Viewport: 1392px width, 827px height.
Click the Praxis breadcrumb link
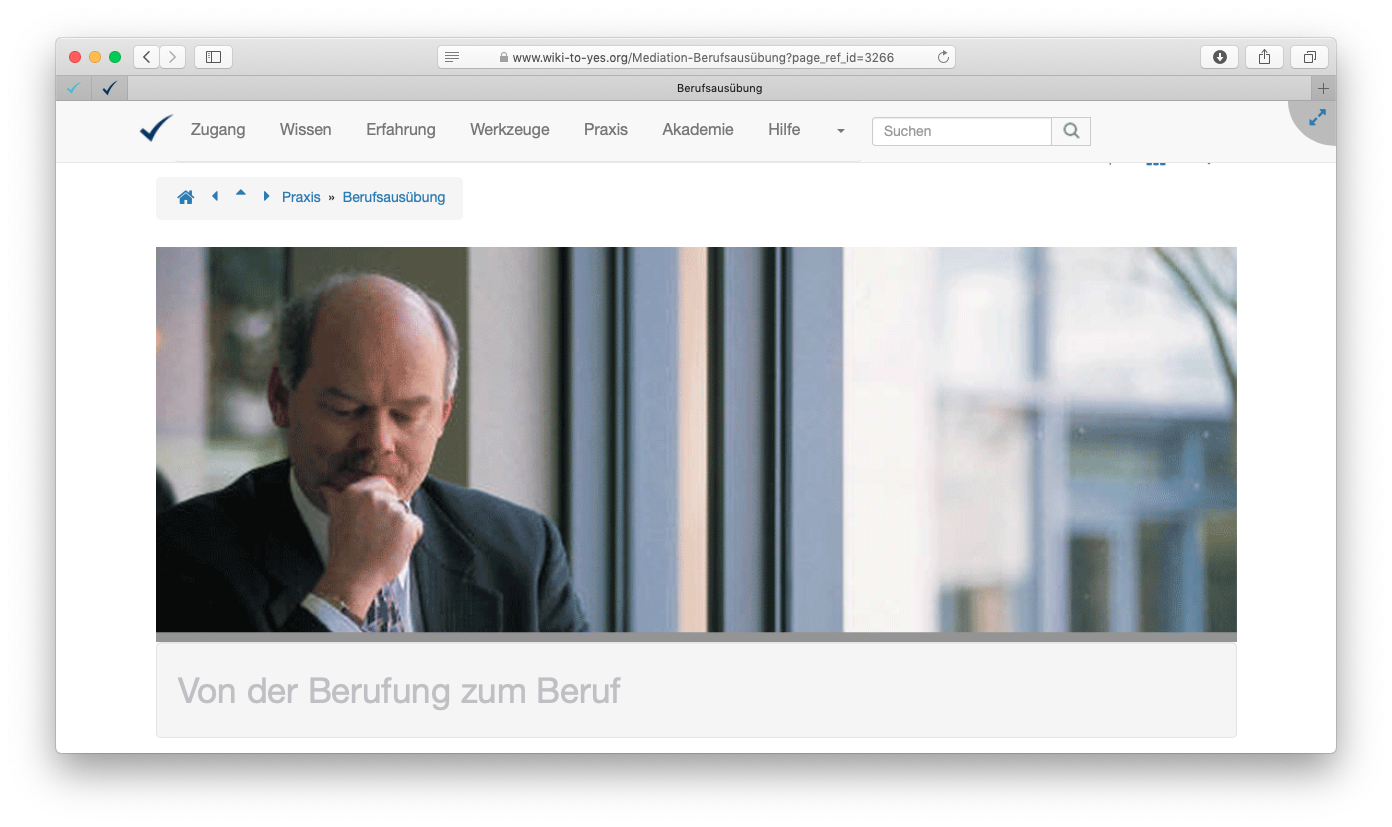[301, 198]
